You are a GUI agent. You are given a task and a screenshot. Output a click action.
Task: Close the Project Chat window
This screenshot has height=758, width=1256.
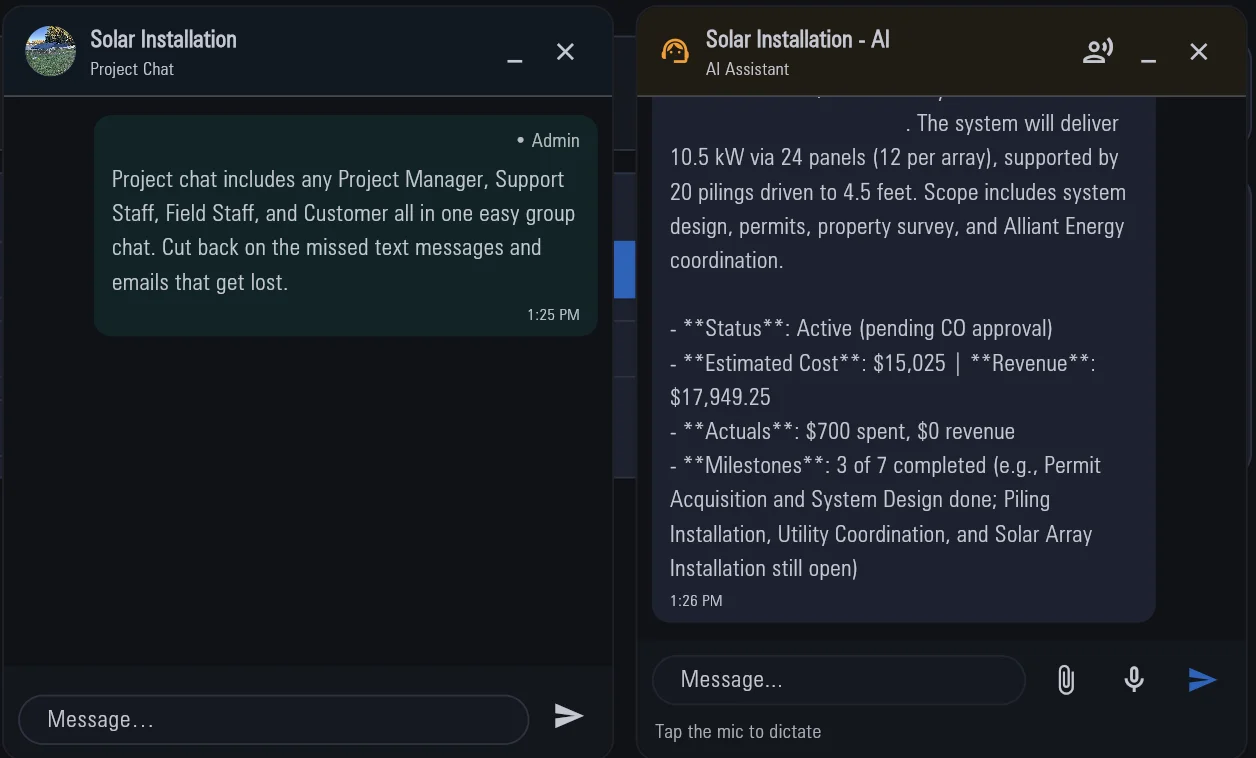coord(566,51)
